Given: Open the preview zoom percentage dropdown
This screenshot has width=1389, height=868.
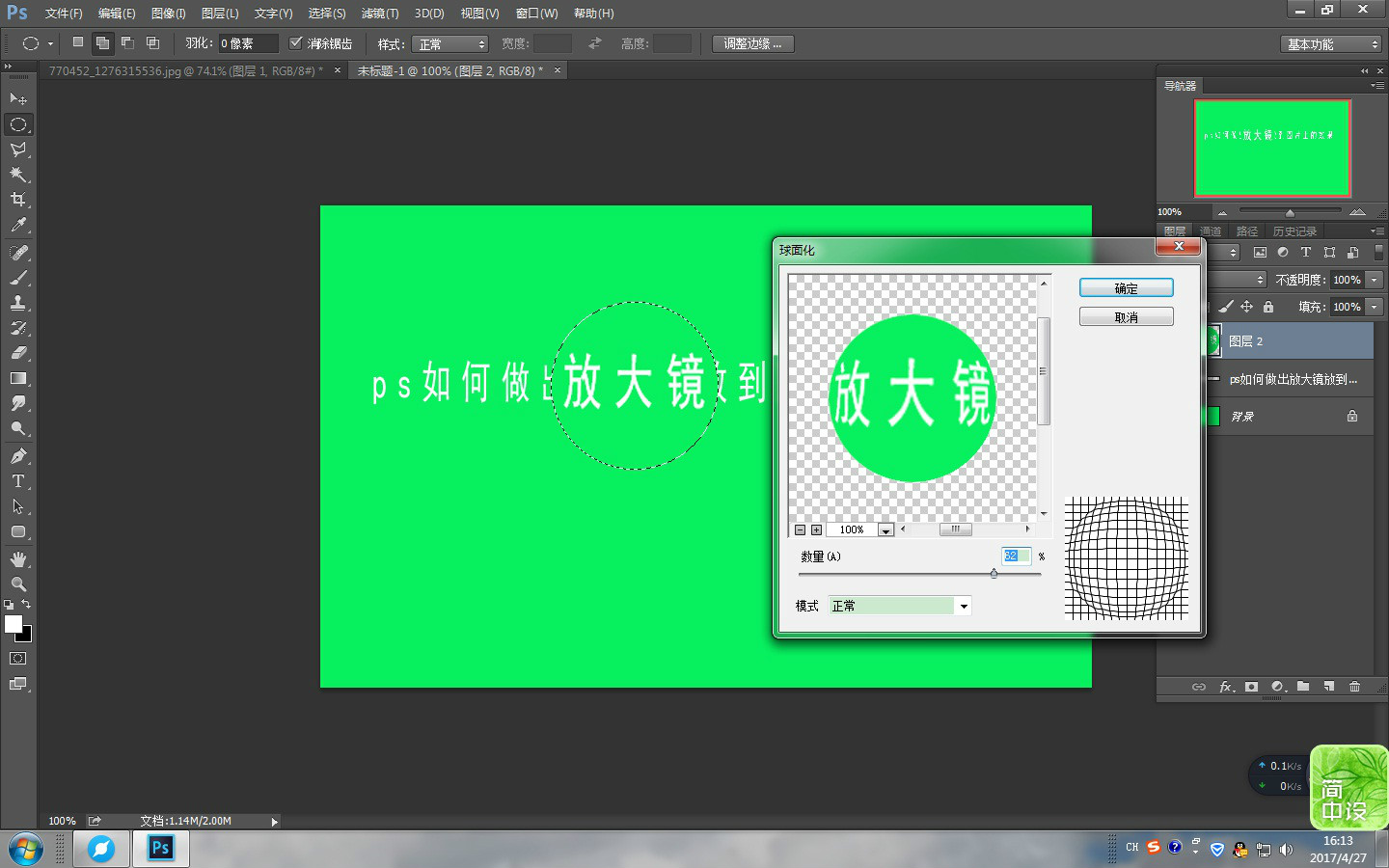Looking at the screenshot, I should point(885,530).
